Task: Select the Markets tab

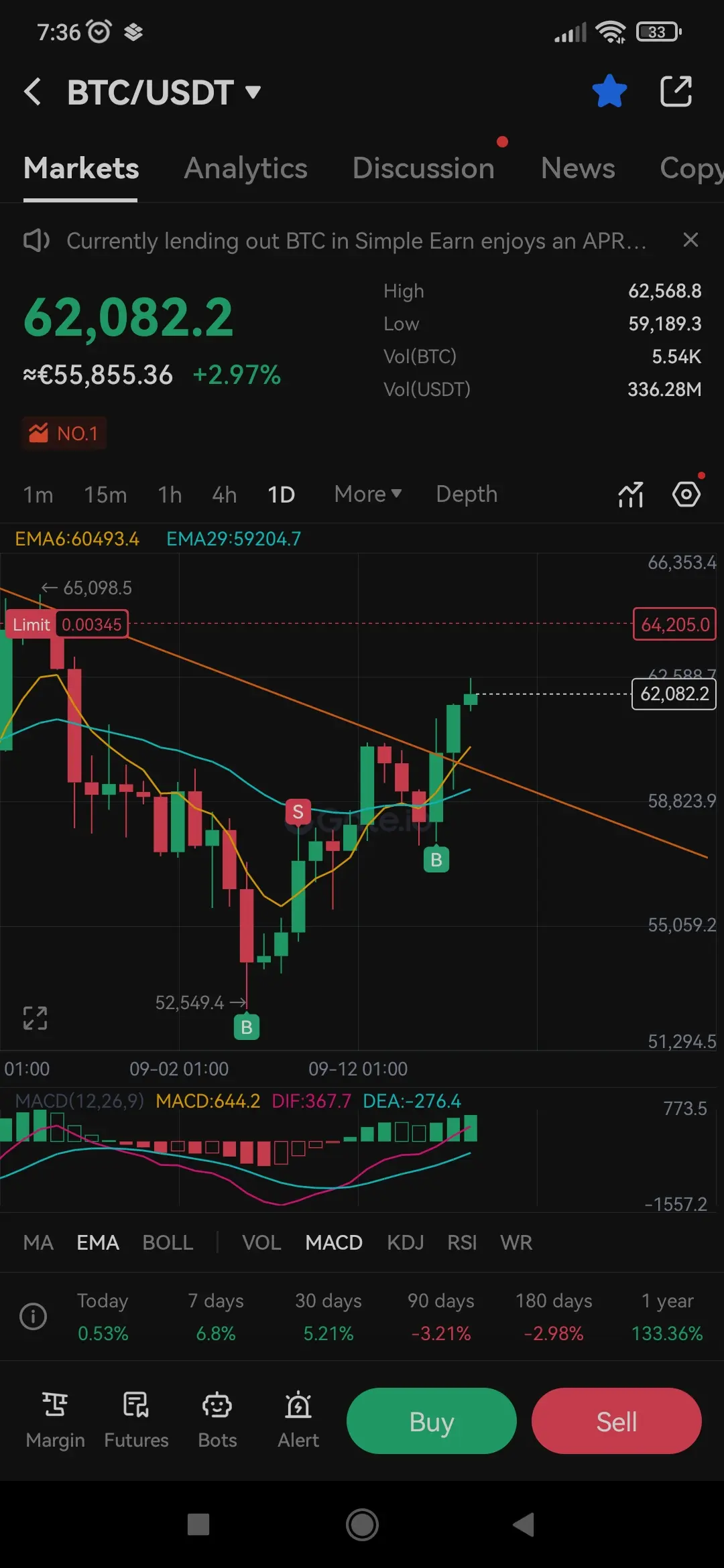Action: coord(81,168)
